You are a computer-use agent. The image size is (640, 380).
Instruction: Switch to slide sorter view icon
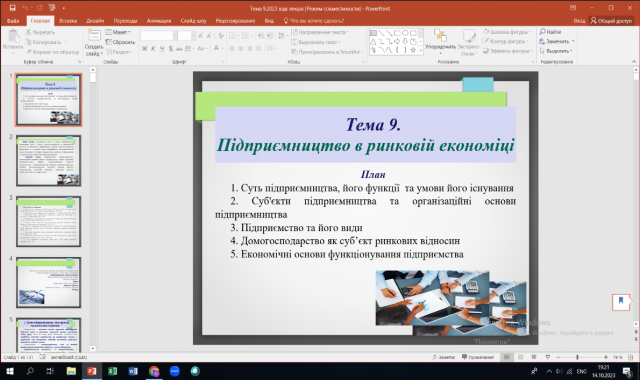coord(520,357)
